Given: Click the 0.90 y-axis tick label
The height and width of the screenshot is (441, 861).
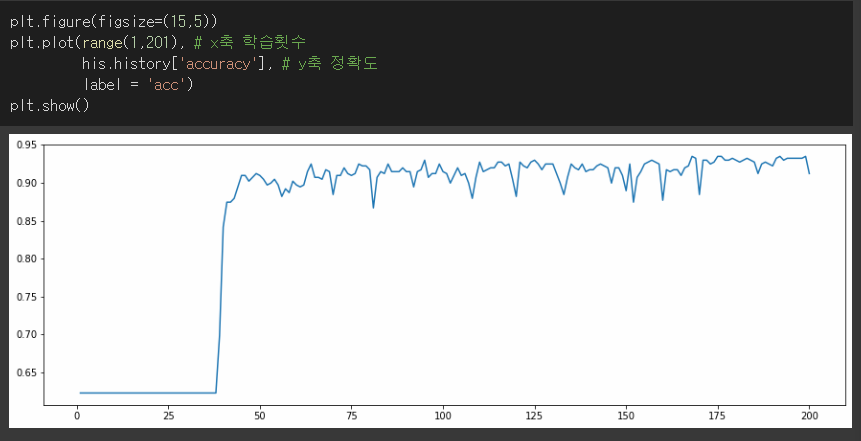Looking at the screenshot, I should coord(26,183).
